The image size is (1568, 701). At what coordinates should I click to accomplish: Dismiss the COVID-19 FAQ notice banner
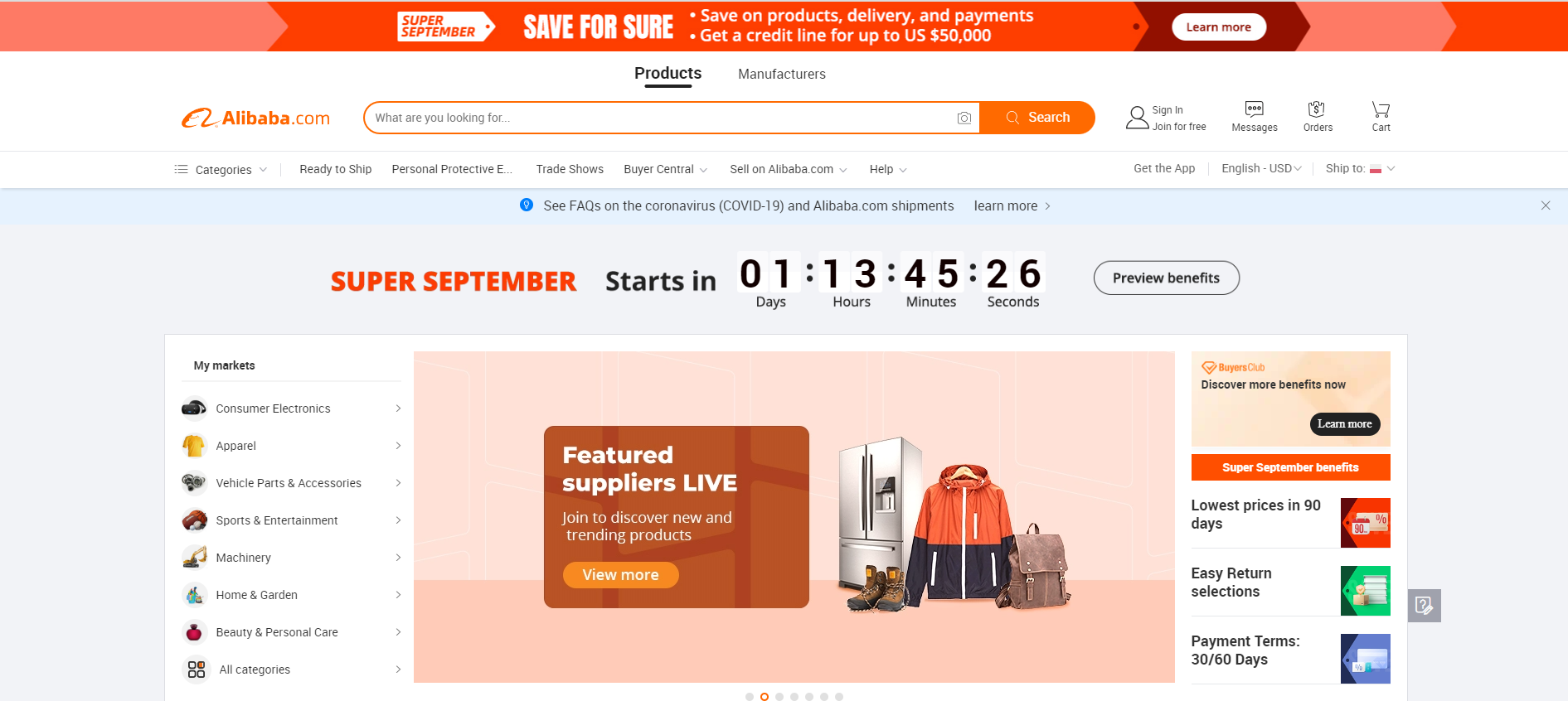1546,205
